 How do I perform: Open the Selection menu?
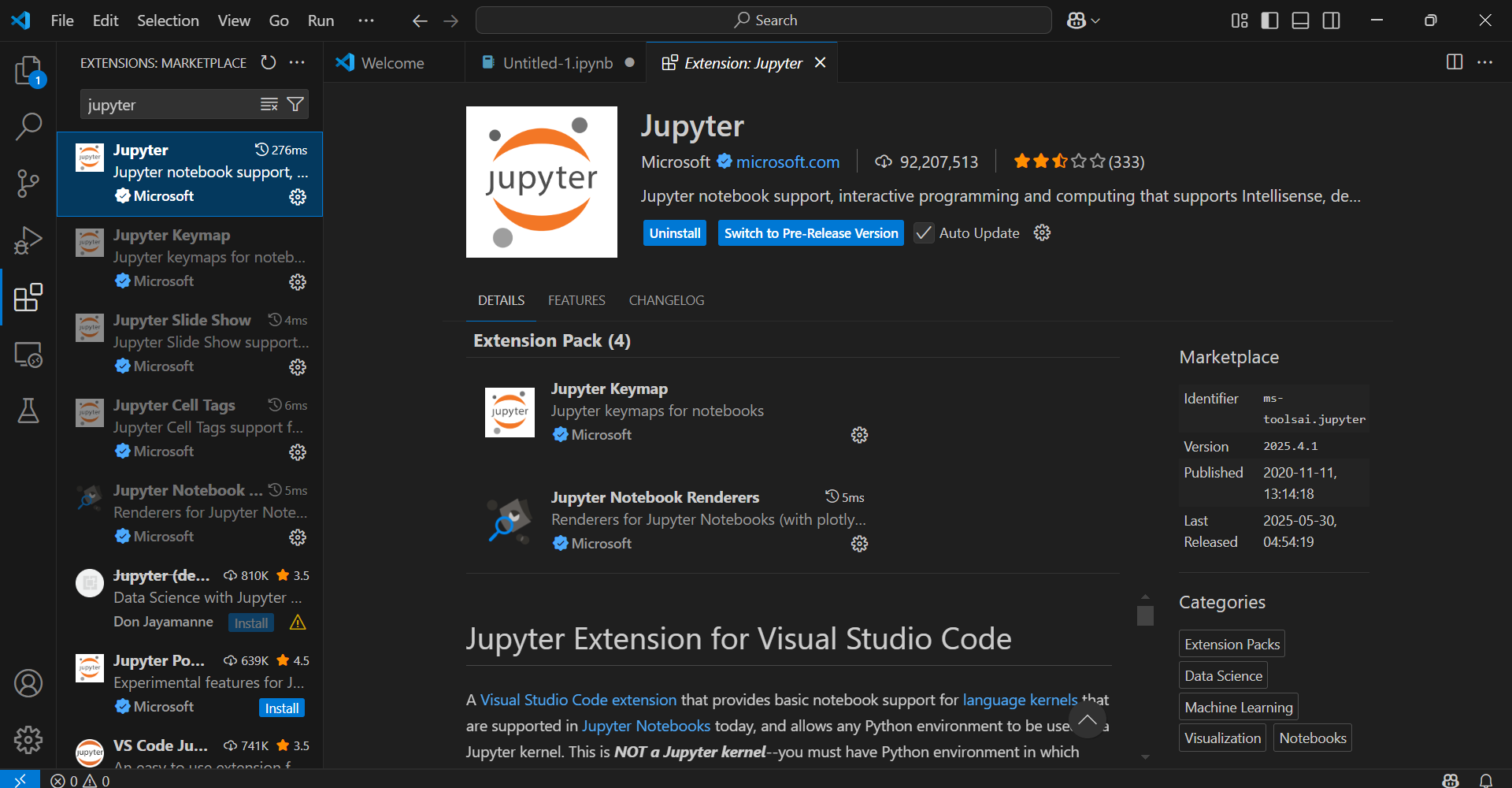168,20
